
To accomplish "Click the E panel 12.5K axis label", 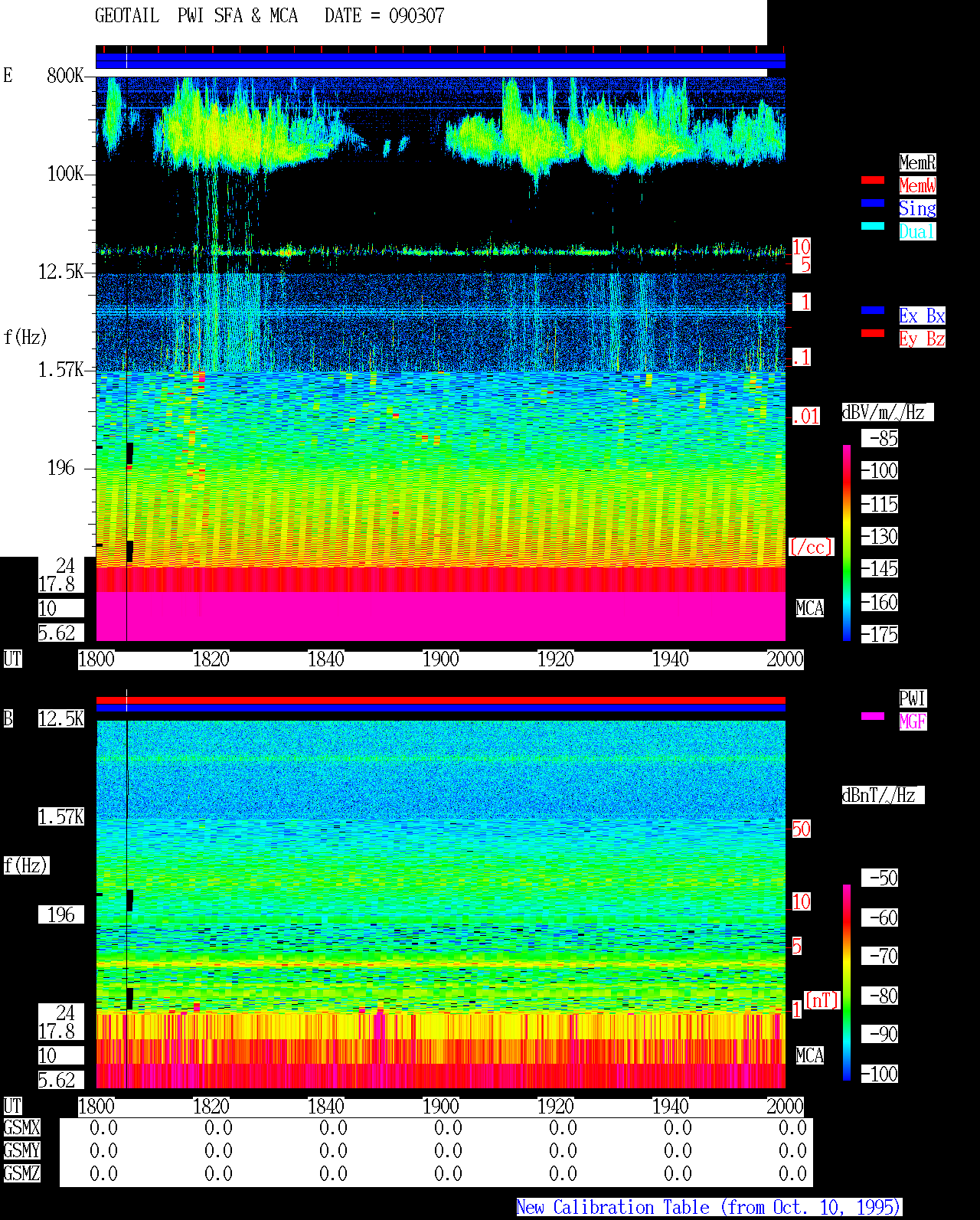I will [61, 272].
